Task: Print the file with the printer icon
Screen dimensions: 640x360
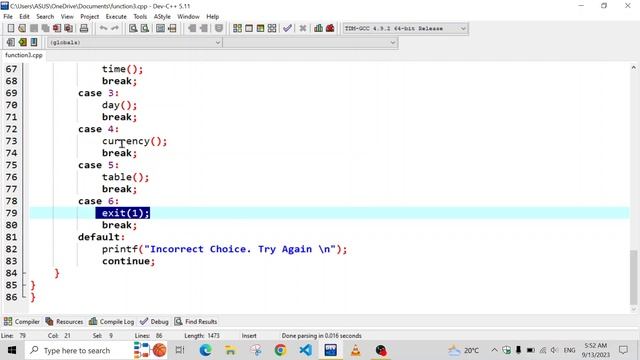Action: (x=84, y=28)
